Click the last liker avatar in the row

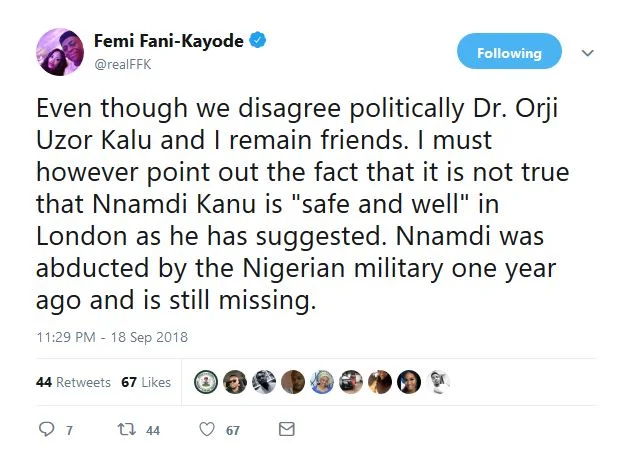click(440, 381)
